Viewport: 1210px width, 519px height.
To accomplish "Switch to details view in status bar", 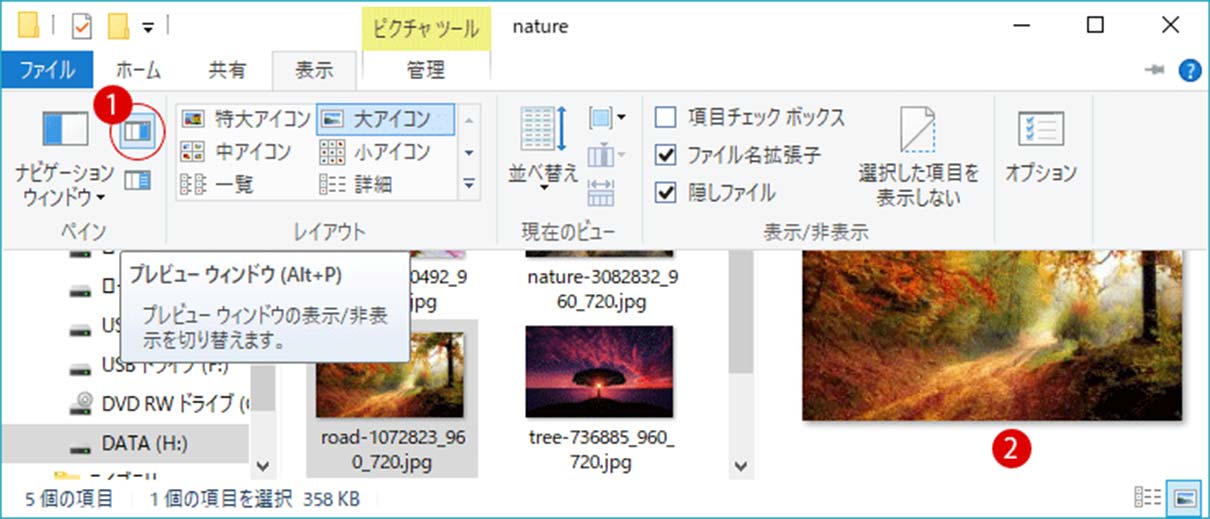I will pos(1147,498).
